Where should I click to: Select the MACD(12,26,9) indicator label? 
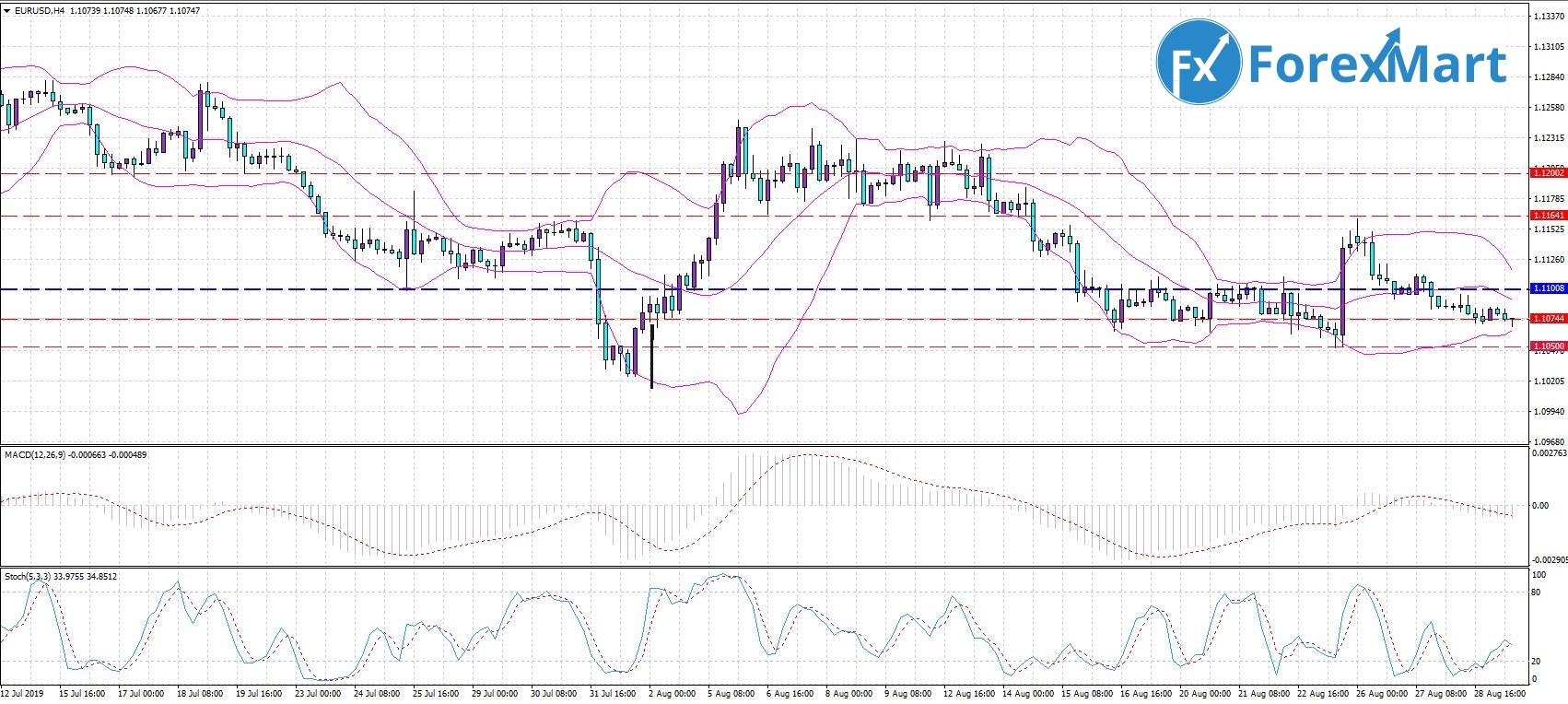[x=37, y=455]
